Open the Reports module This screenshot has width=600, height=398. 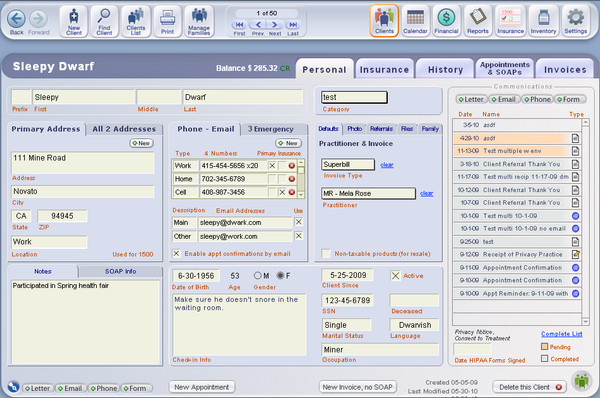478,21
